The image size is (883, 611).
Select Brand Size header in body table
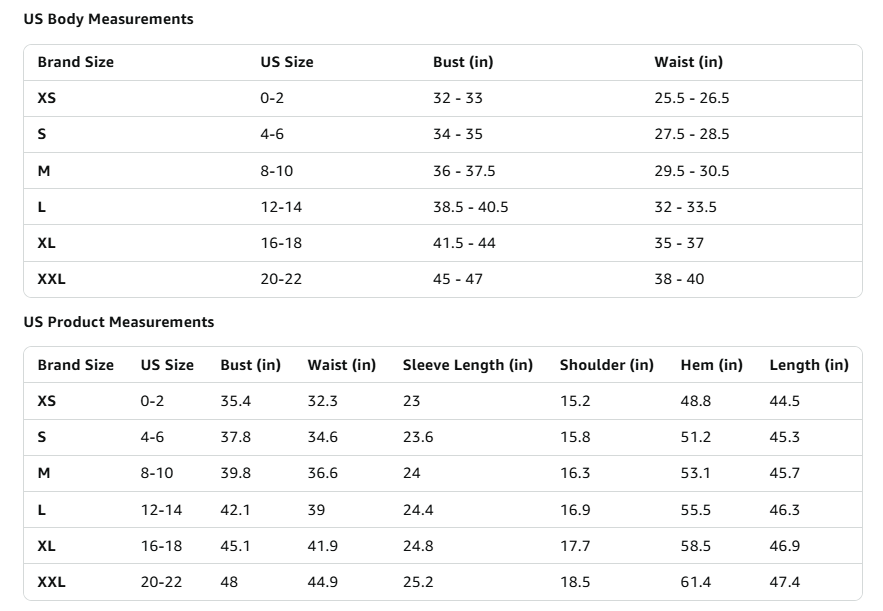pos(75,62)
